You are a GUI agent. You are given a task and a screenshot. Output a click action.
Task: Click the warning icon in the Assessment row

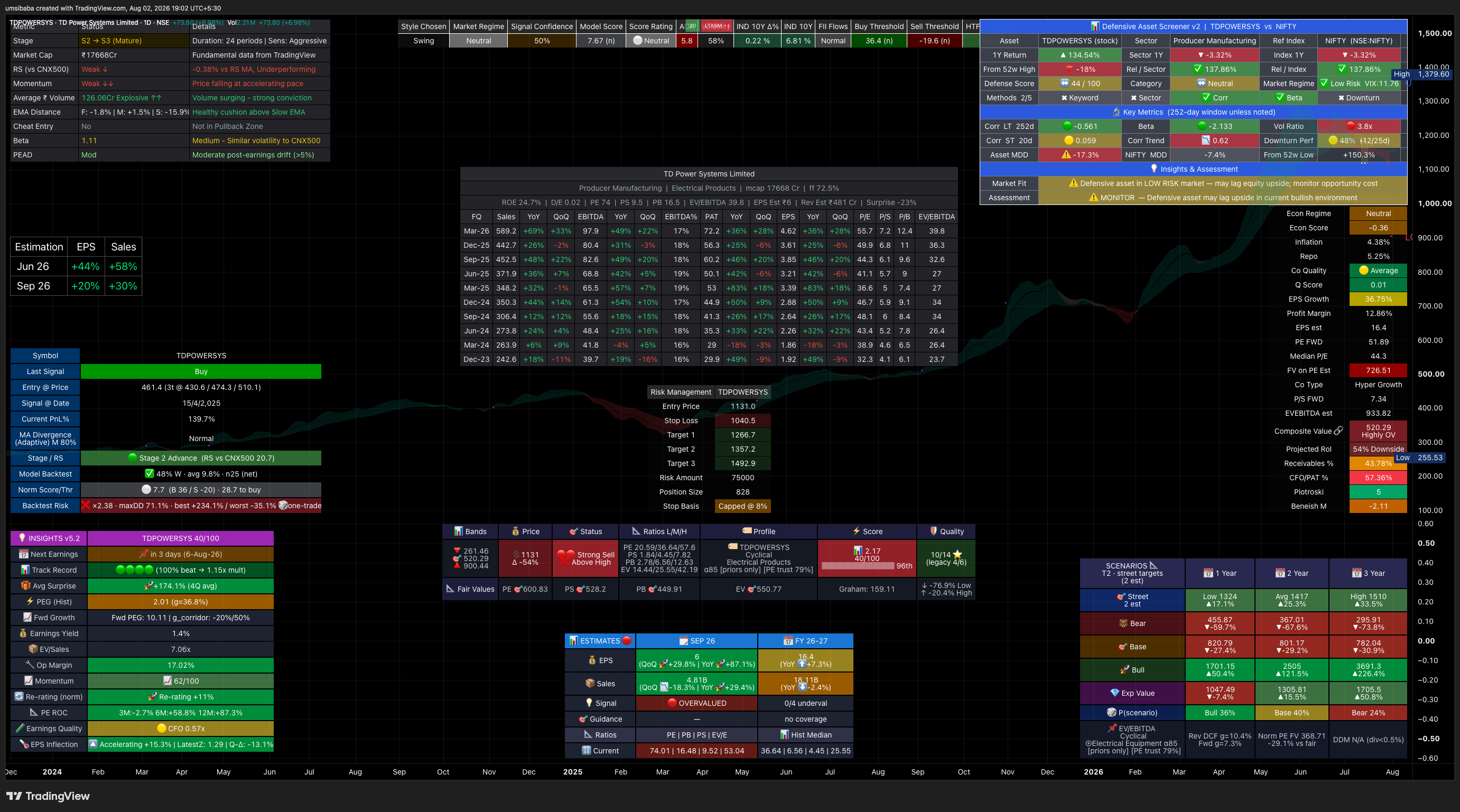1094,198
